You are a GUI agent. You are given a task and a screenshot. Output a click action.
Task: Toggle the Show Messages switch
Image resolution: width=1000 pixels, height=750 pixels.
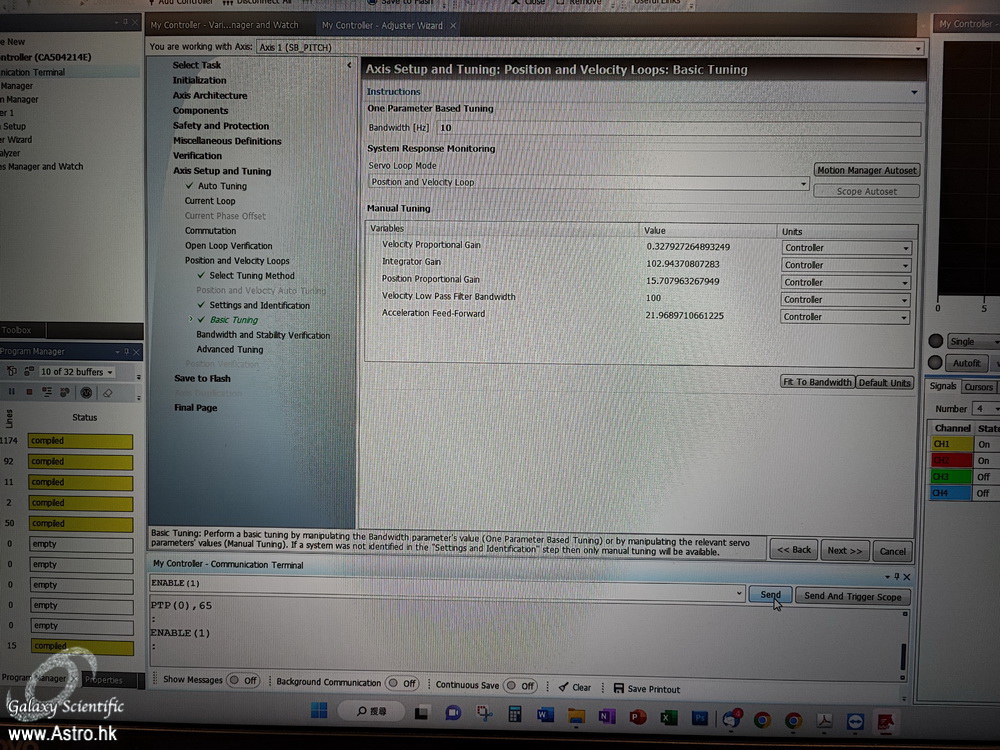243,680
